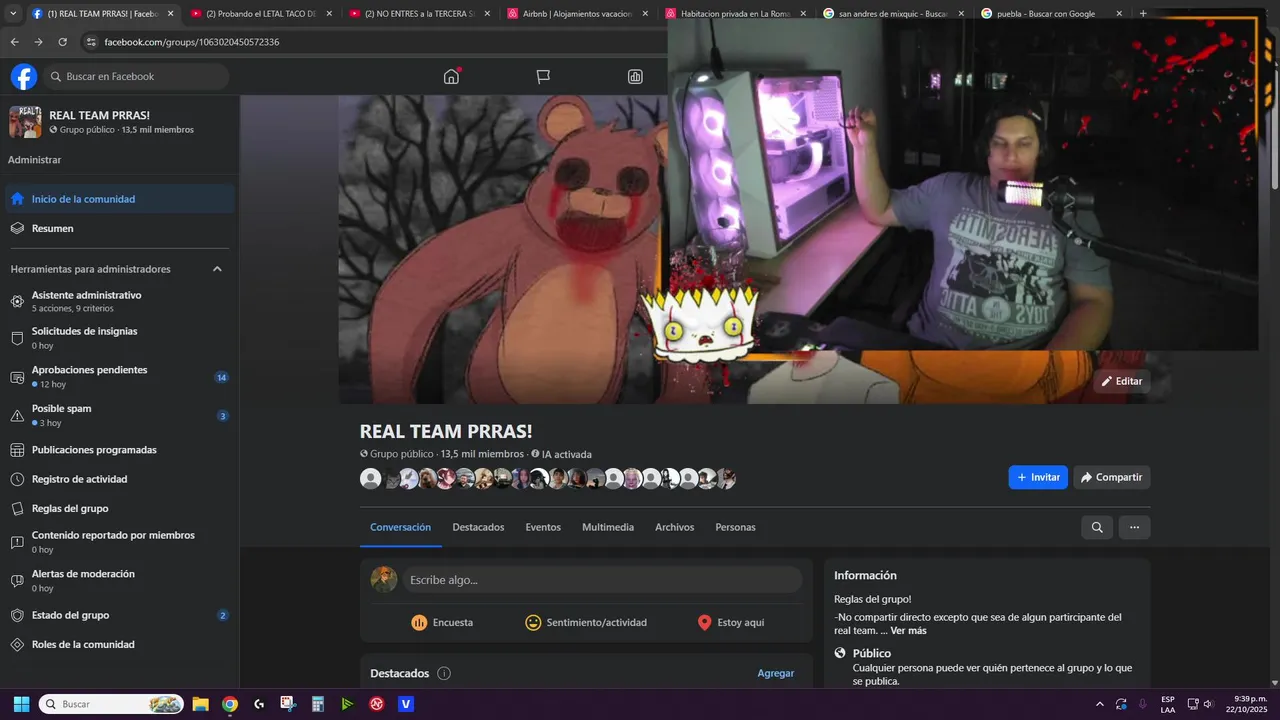Screen dimensions: 1280x720
Task: Click the Buscar en Facebook search box
Action: [135, 77]
